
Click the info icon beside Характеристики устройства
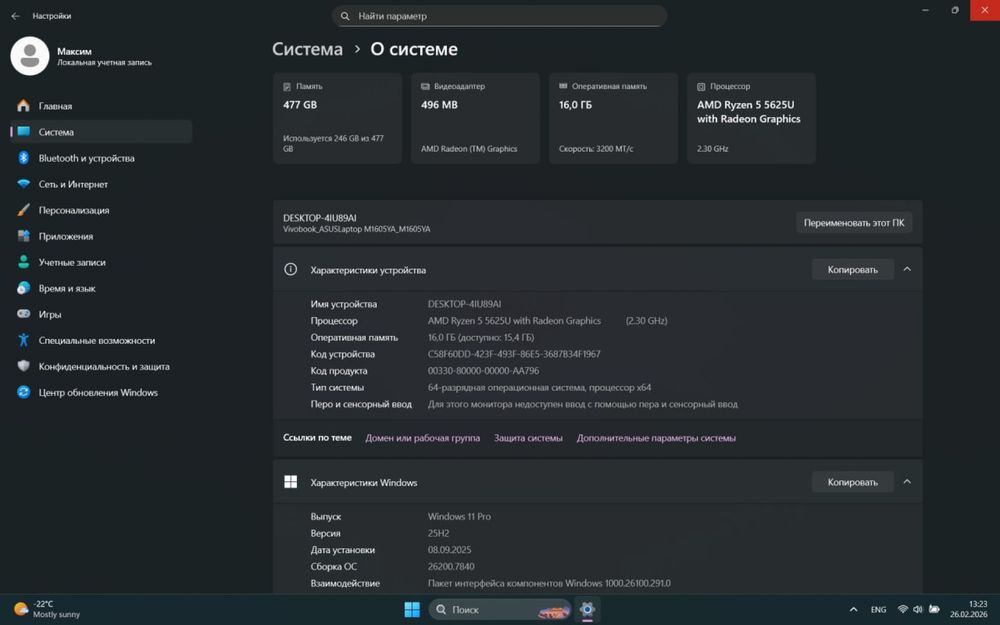coord(290,269)
